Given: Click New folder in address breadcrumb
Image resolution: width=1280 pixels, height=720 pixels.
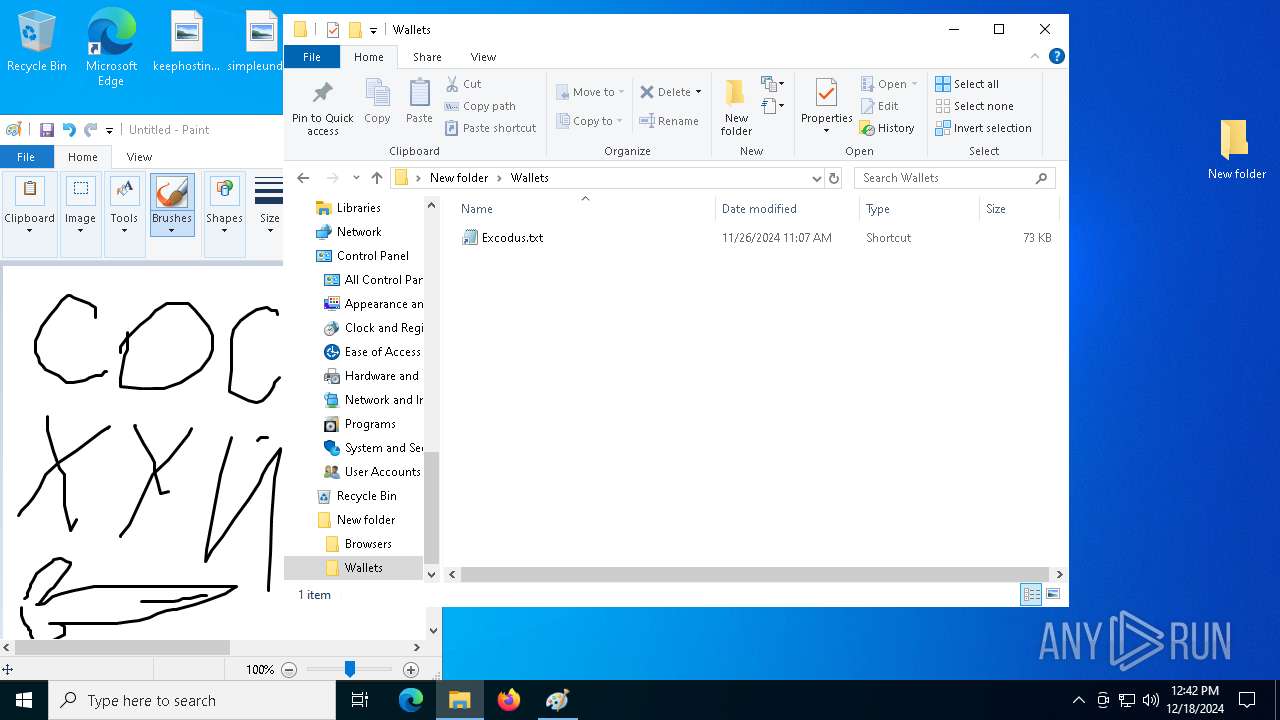Looking at the screenshot, I should [459, 178].
